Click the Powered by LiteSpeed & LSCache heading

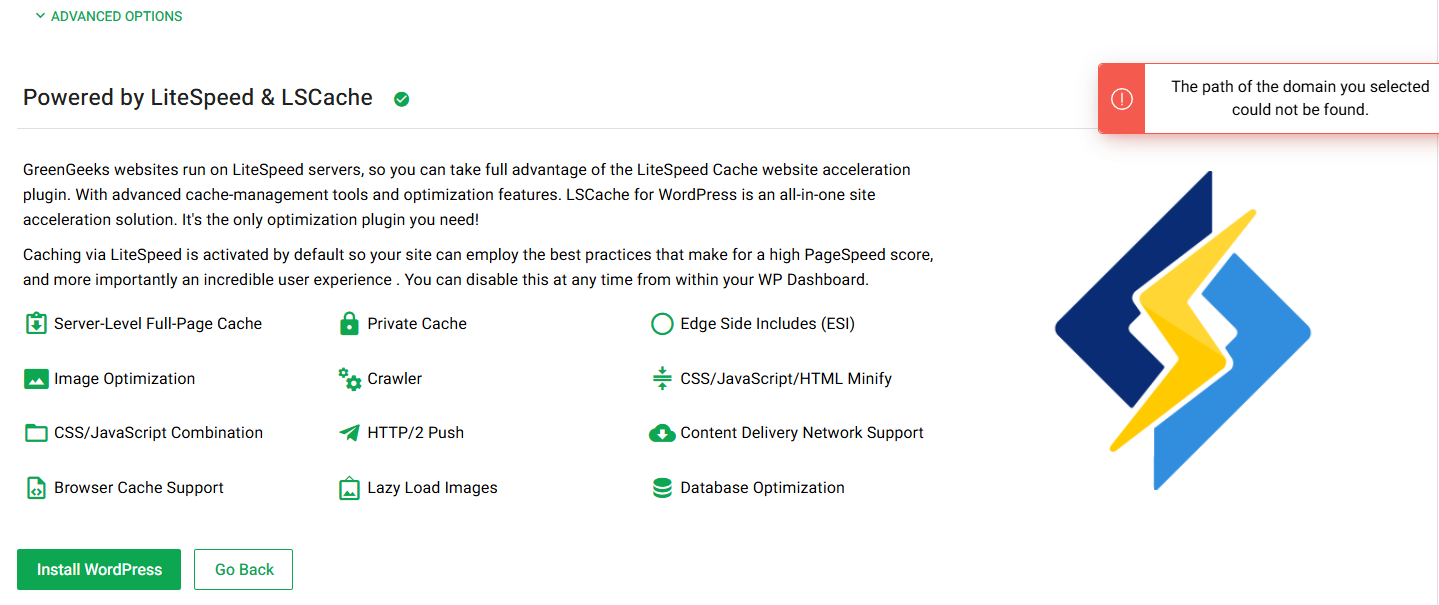pos(198,98)
